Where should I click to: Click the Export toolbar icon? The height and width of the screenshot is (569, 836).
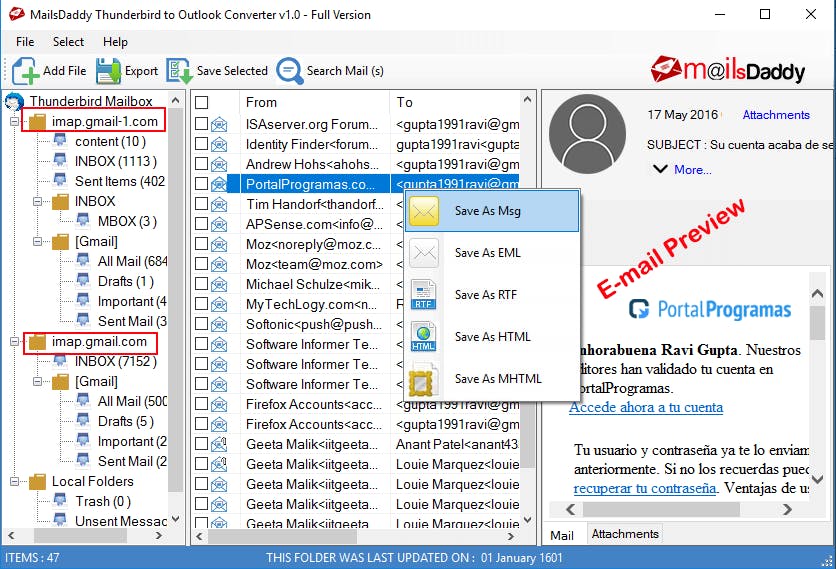[x=108, y=71]
